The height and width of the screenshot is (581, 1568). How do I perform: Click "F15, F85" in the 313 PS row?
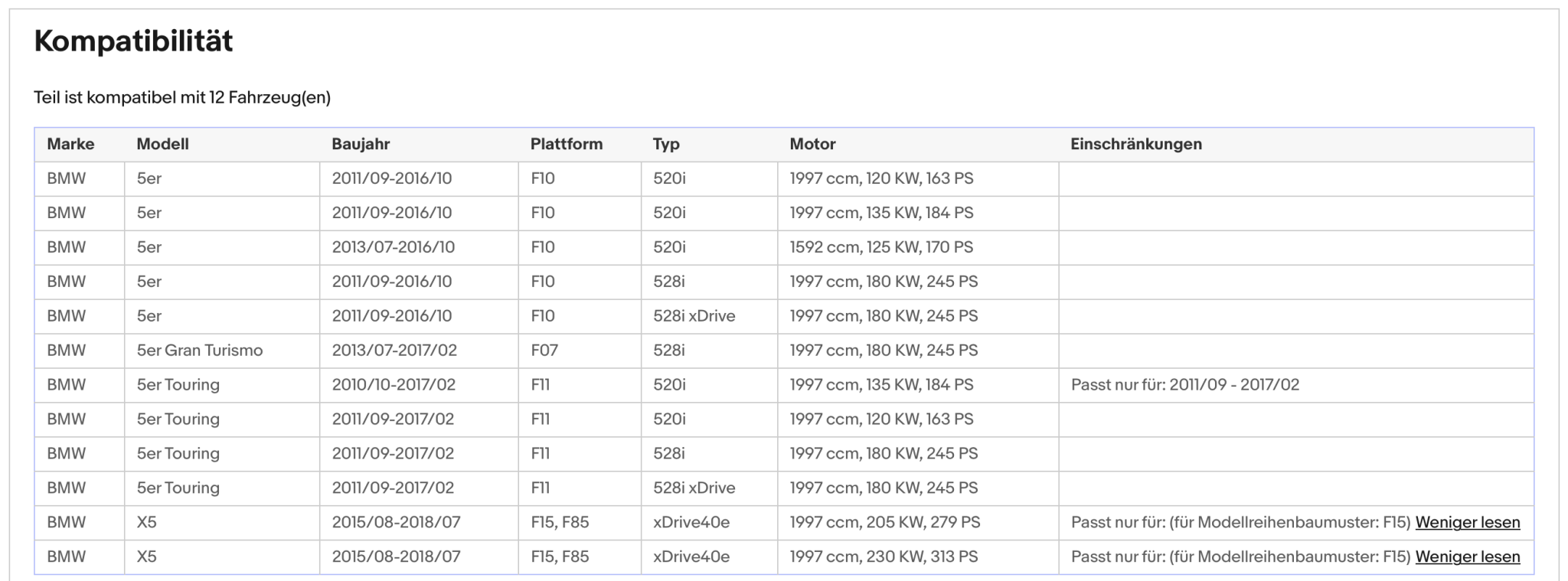(560, 557)
